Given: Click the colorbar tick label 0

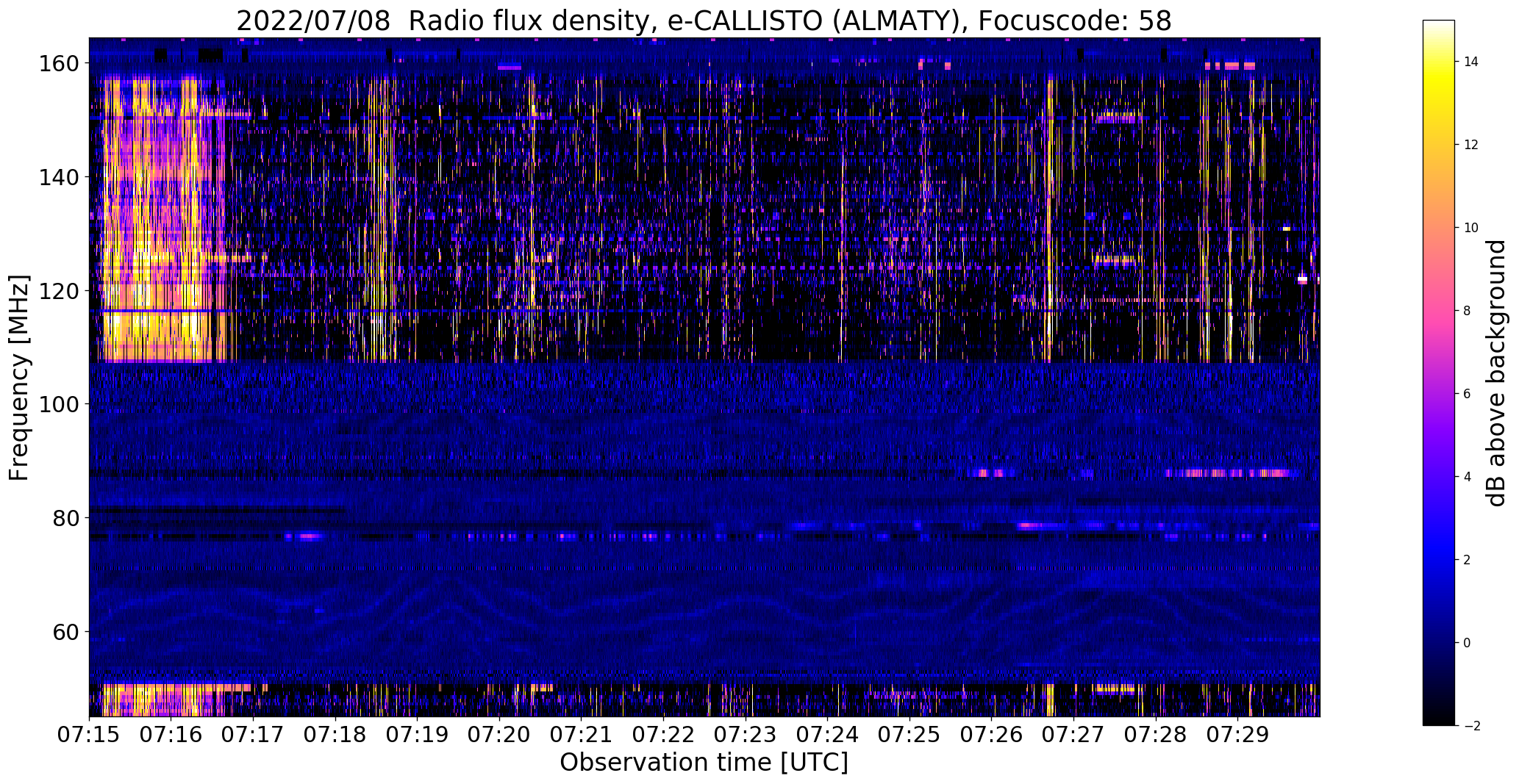Looking at the screenshot, I should click(1468, 643).
